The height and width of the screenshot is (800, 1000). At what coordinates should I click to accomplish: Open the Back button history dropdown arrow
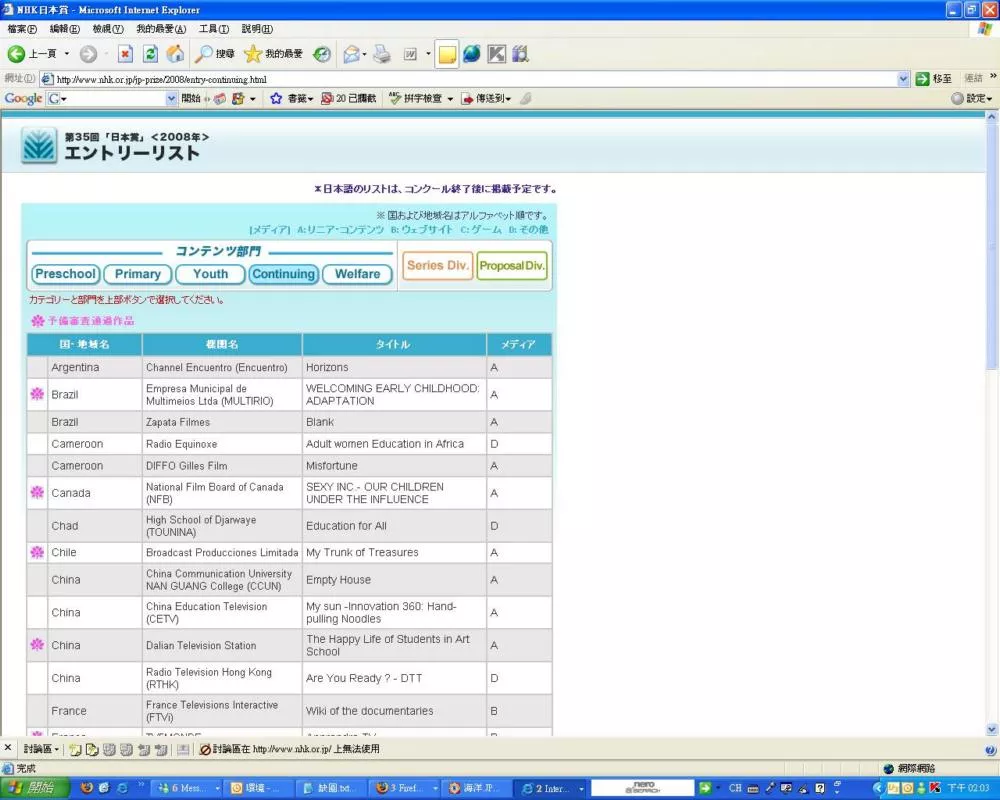pos(66,54)
